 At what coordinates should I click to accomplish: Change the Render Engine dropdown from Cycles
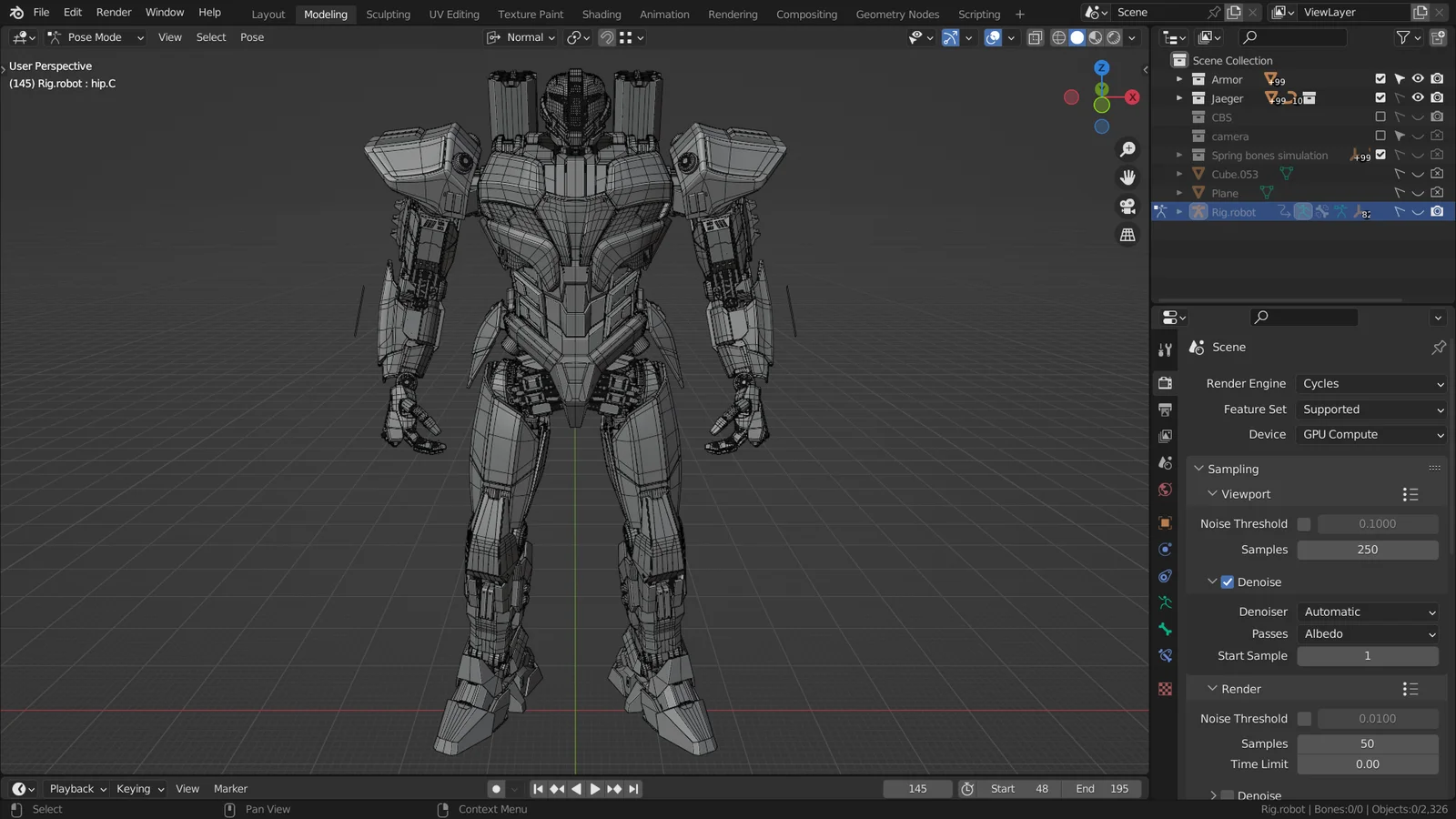(x=1371, y=383)
